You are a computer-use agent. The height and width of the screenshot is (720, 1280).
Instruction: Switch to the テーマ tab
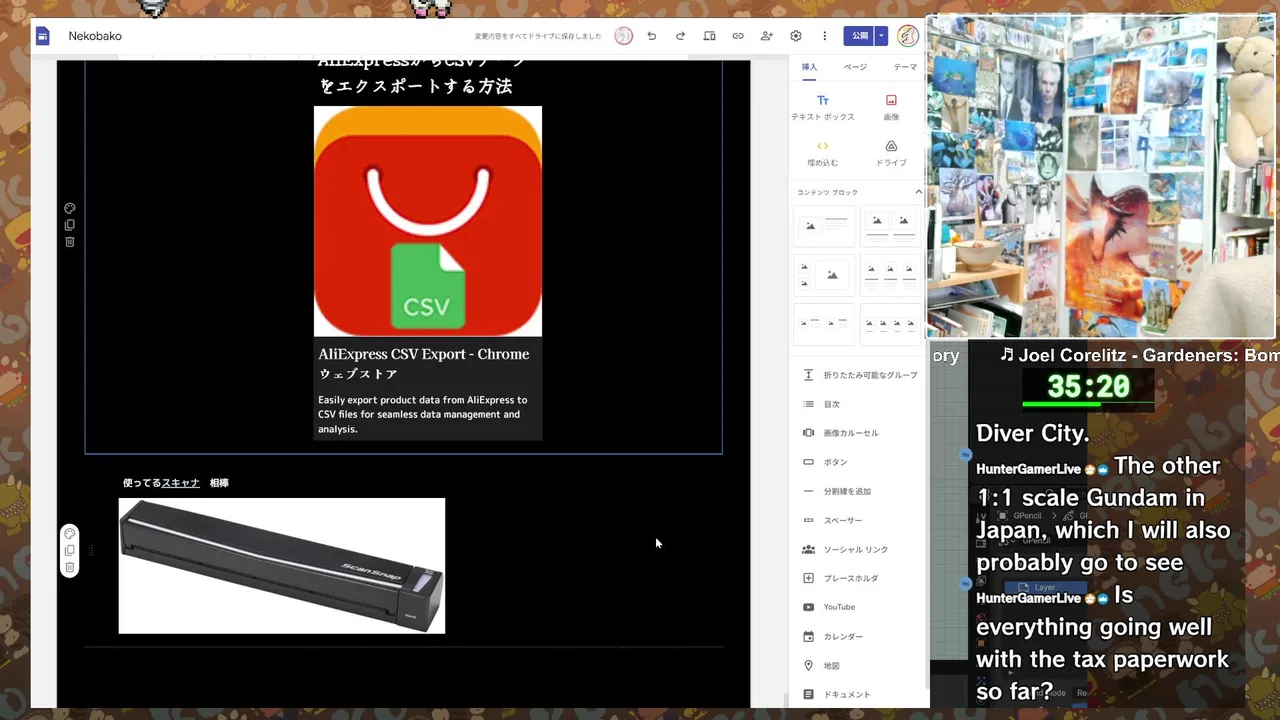[905, 67]
